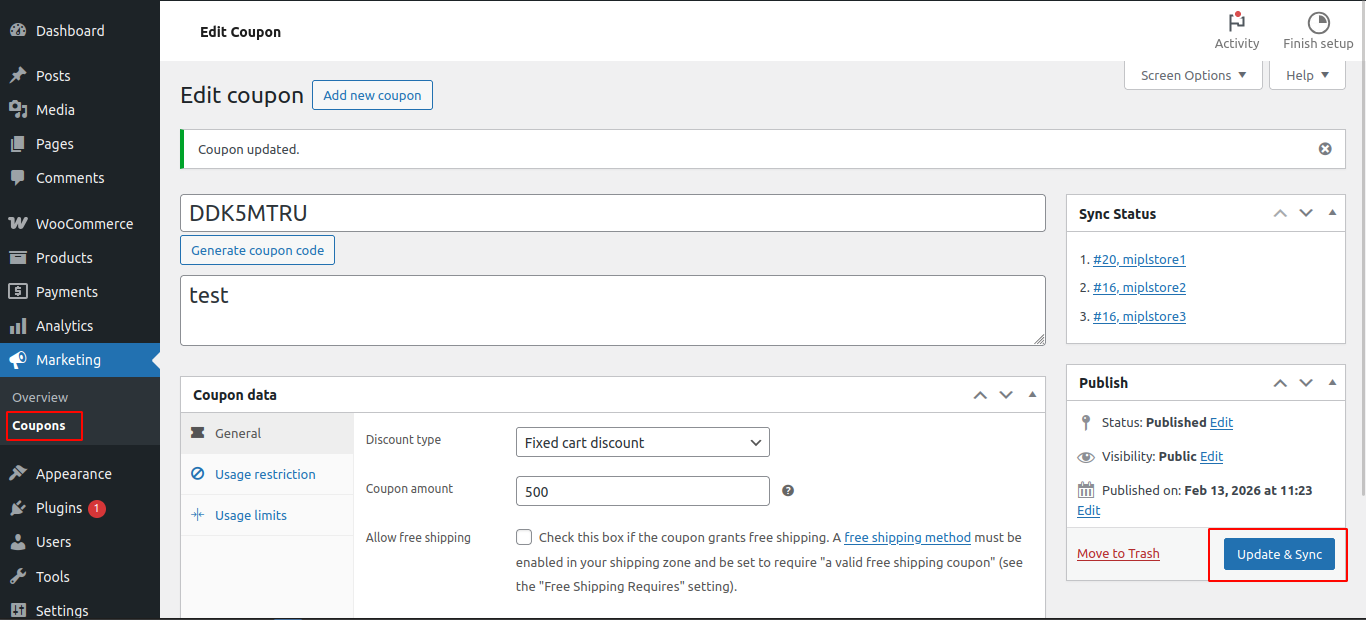Click the Finish setup progress icon
The height and width of the screenshot is (620, 1366).
pos(1318,22)
